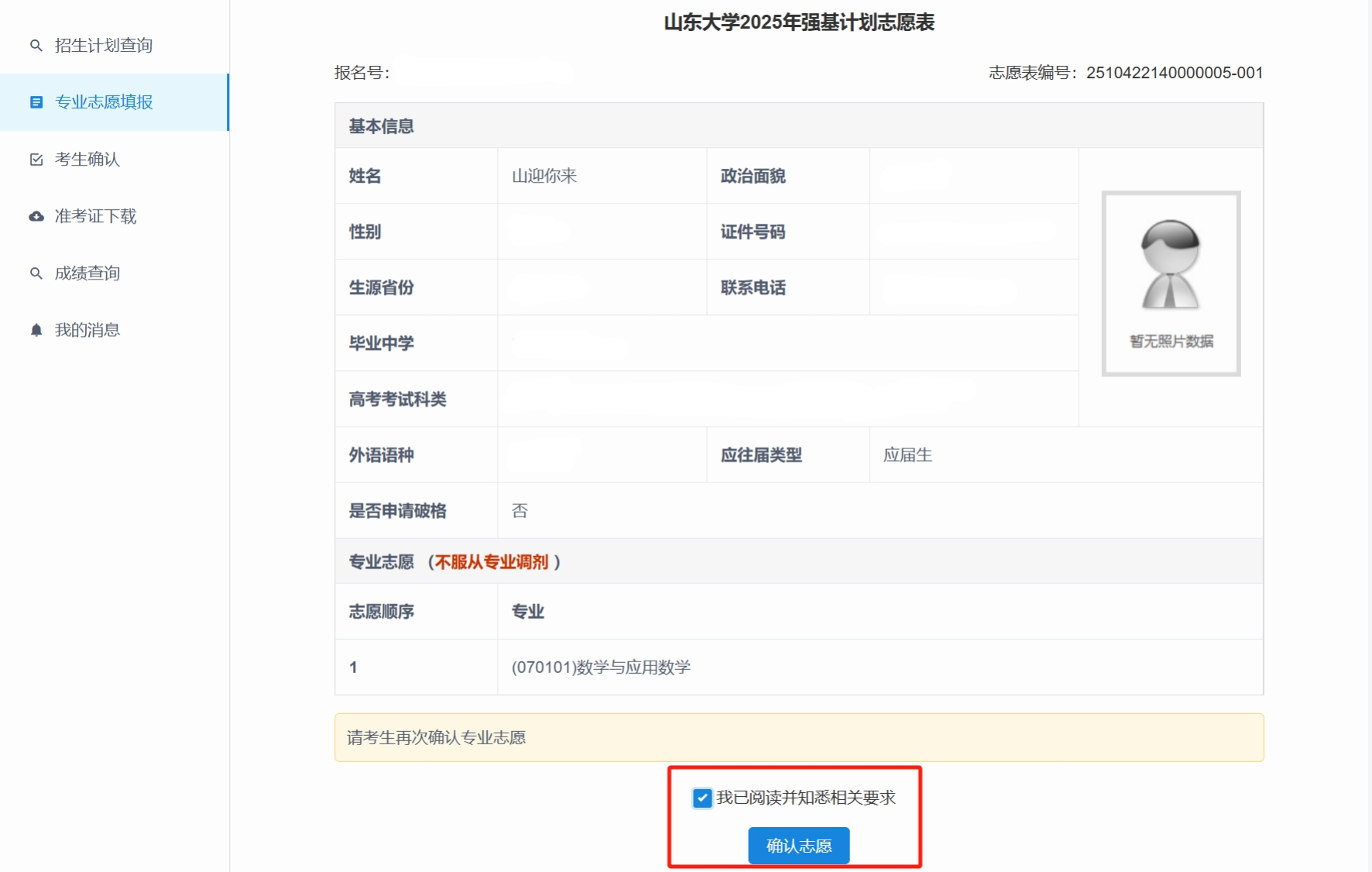Select the 专业志愿填报 menu item
This screenshot has width=1372, height=872.
point(115,102)
